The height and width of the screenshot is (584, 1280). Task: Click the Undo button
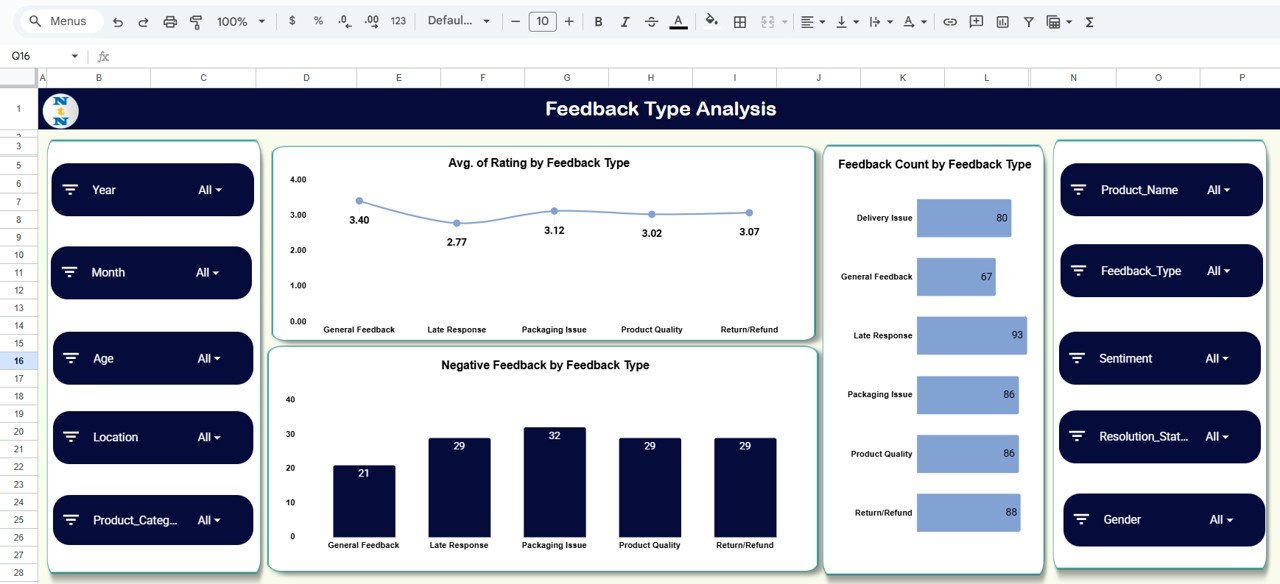pos(117,21)
